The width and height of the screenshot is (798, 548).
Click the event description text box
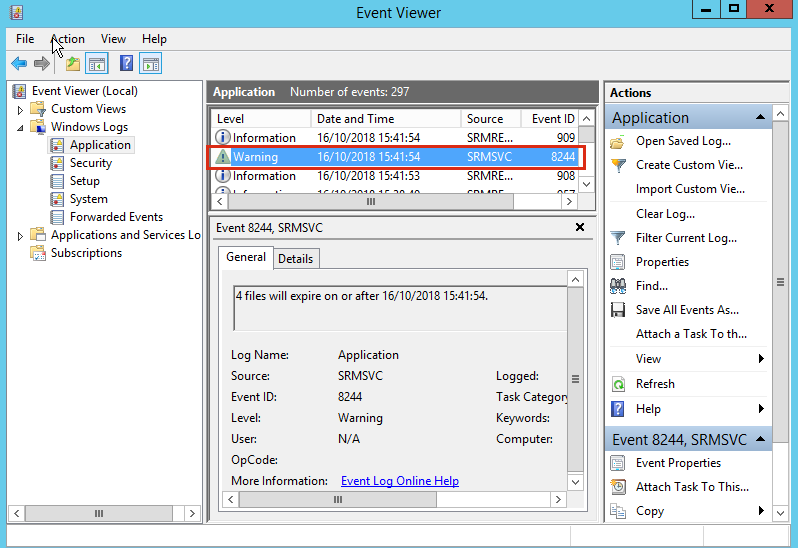coord(400,308)
